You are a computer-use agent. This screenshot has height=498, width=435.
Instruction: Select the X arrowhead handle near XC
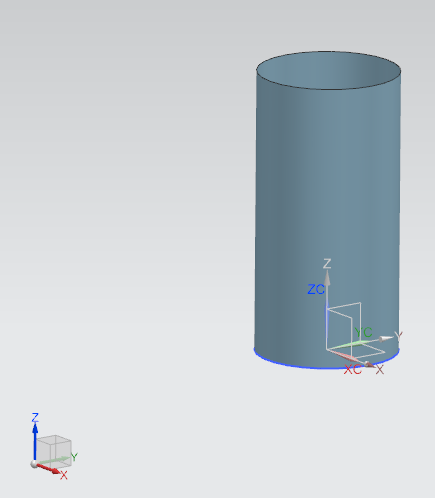[369, 364]
